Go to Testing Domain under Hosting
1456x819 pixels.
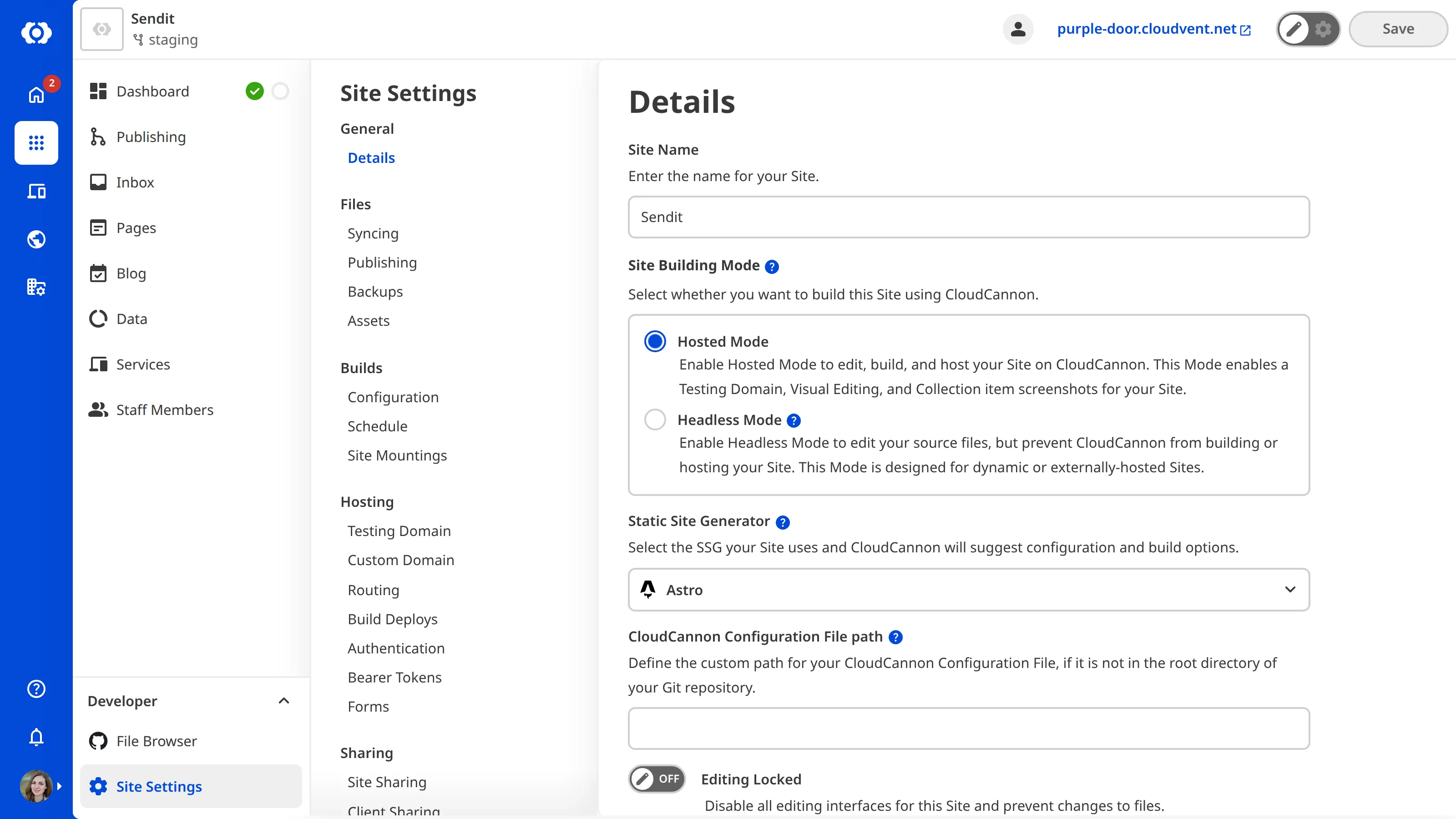click(399, 531)
